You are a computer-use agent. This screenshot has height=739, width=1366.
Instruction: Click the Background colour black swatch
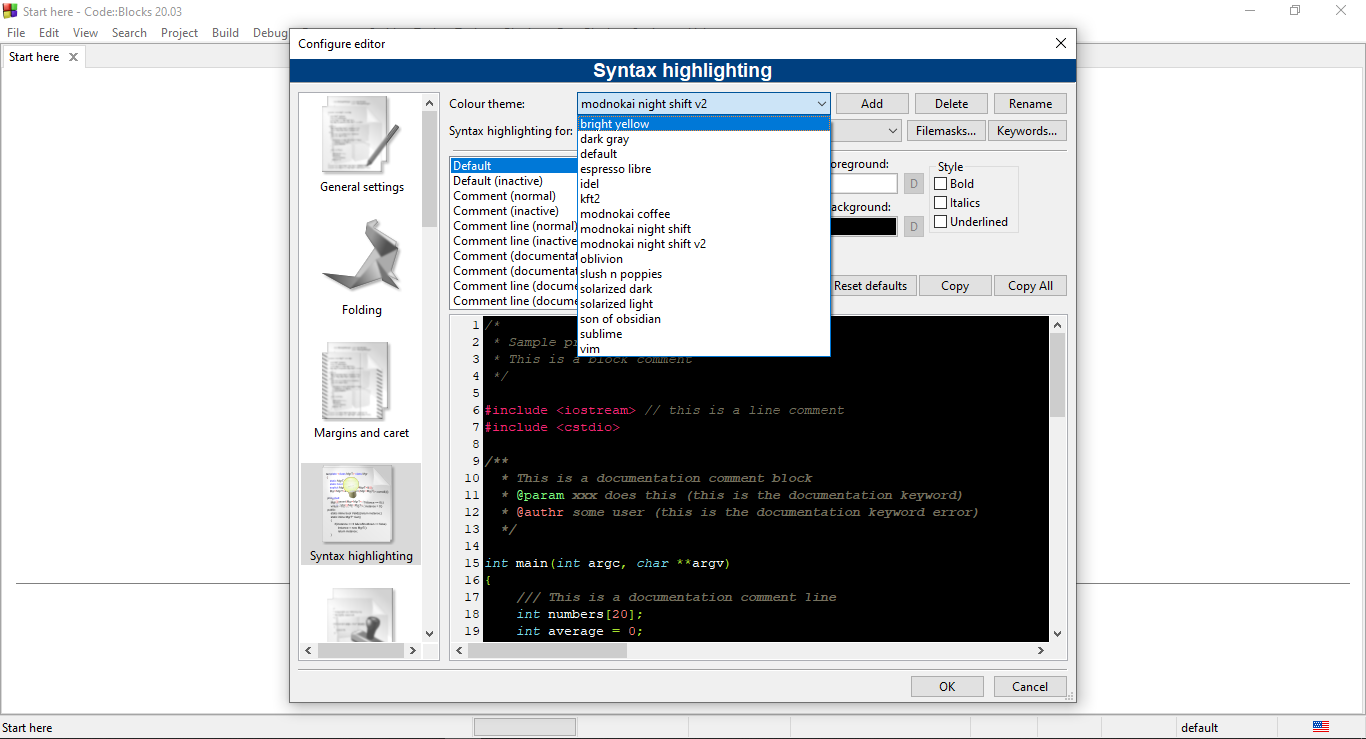(863, 227)
